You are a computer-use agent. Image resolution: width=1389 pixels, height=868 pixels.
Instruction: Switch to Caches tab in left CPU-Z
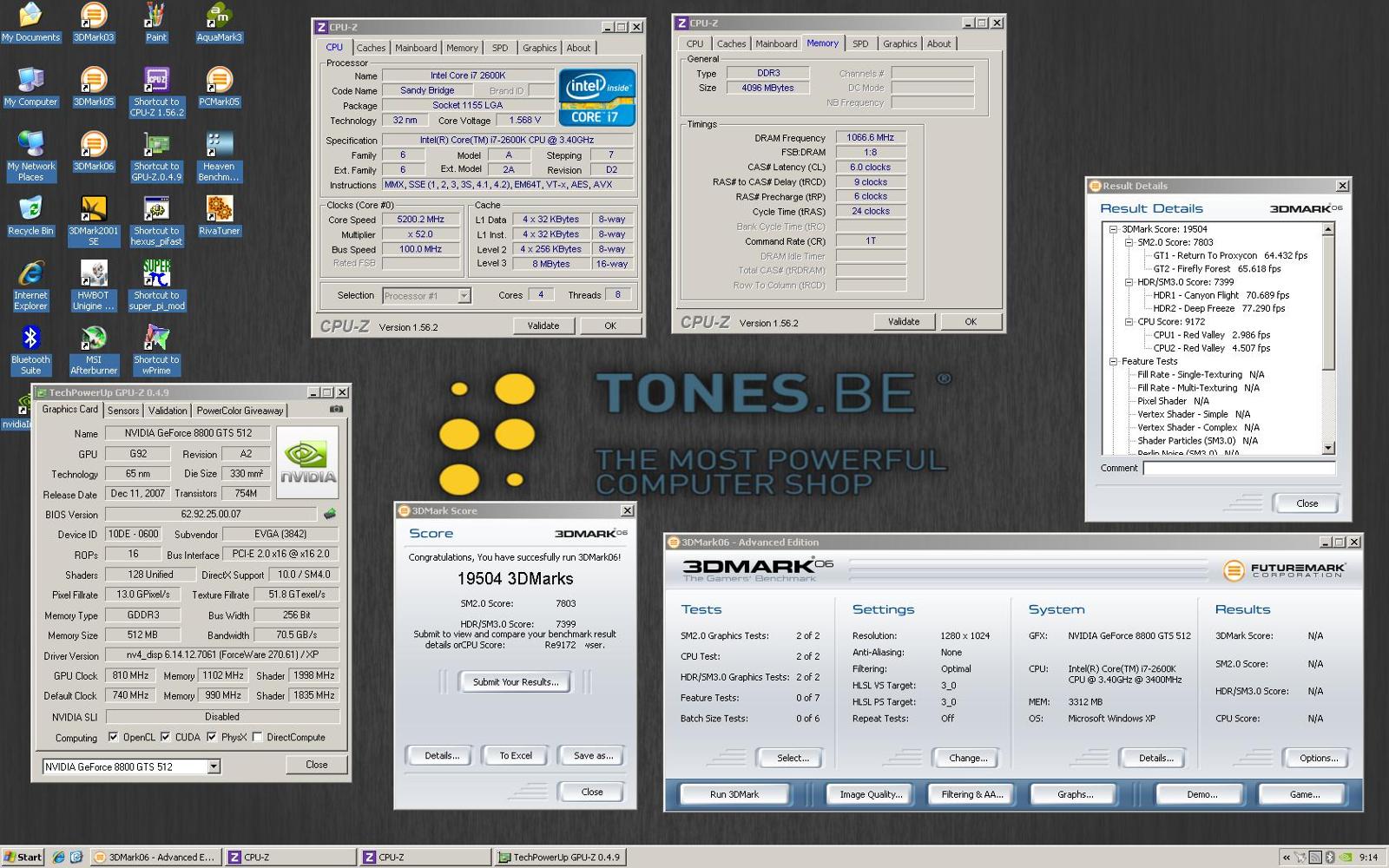(371, 48)
